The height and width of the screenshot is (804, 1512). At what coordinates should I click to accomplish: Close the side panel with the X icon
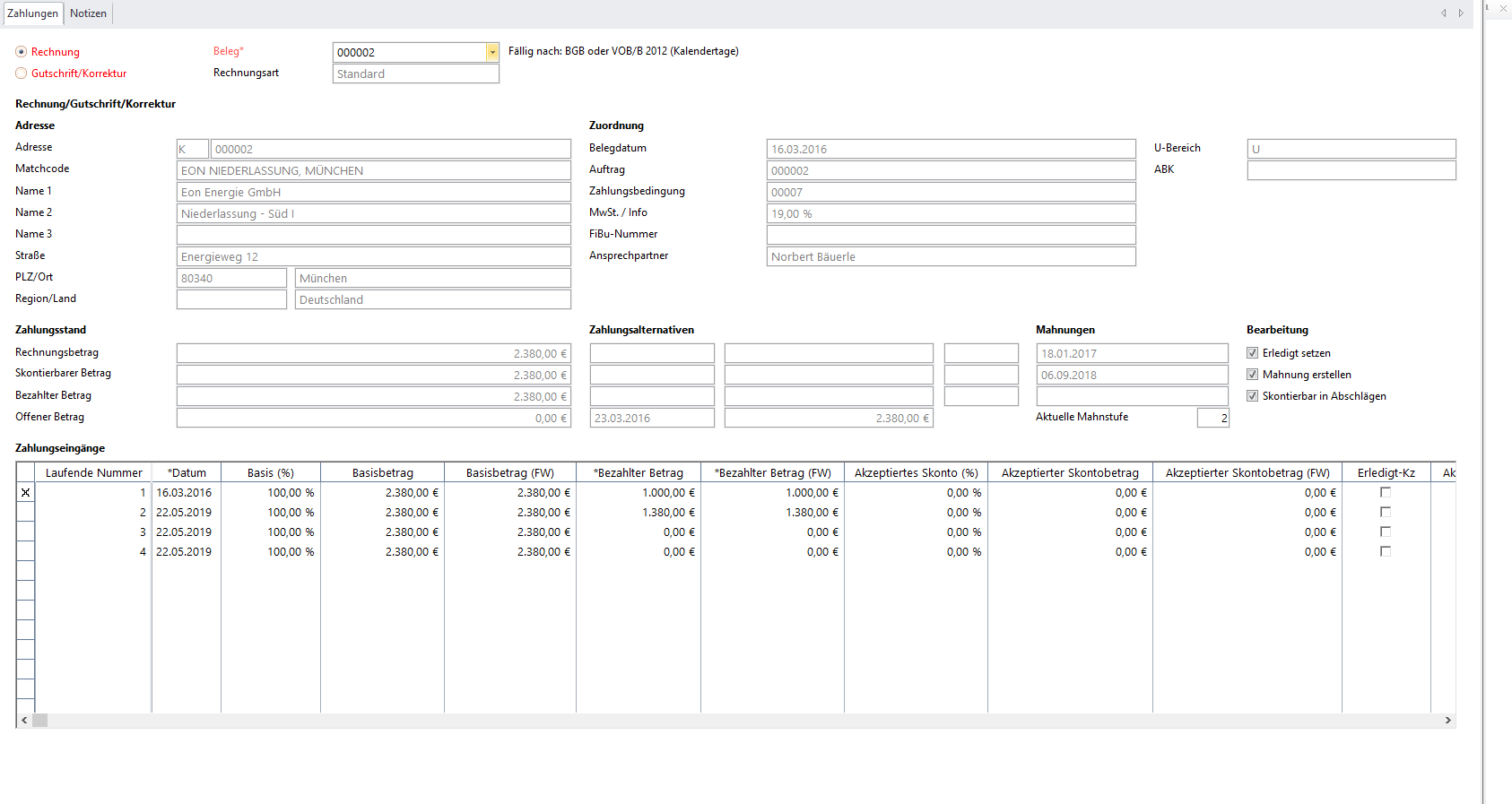[1504, 8]
